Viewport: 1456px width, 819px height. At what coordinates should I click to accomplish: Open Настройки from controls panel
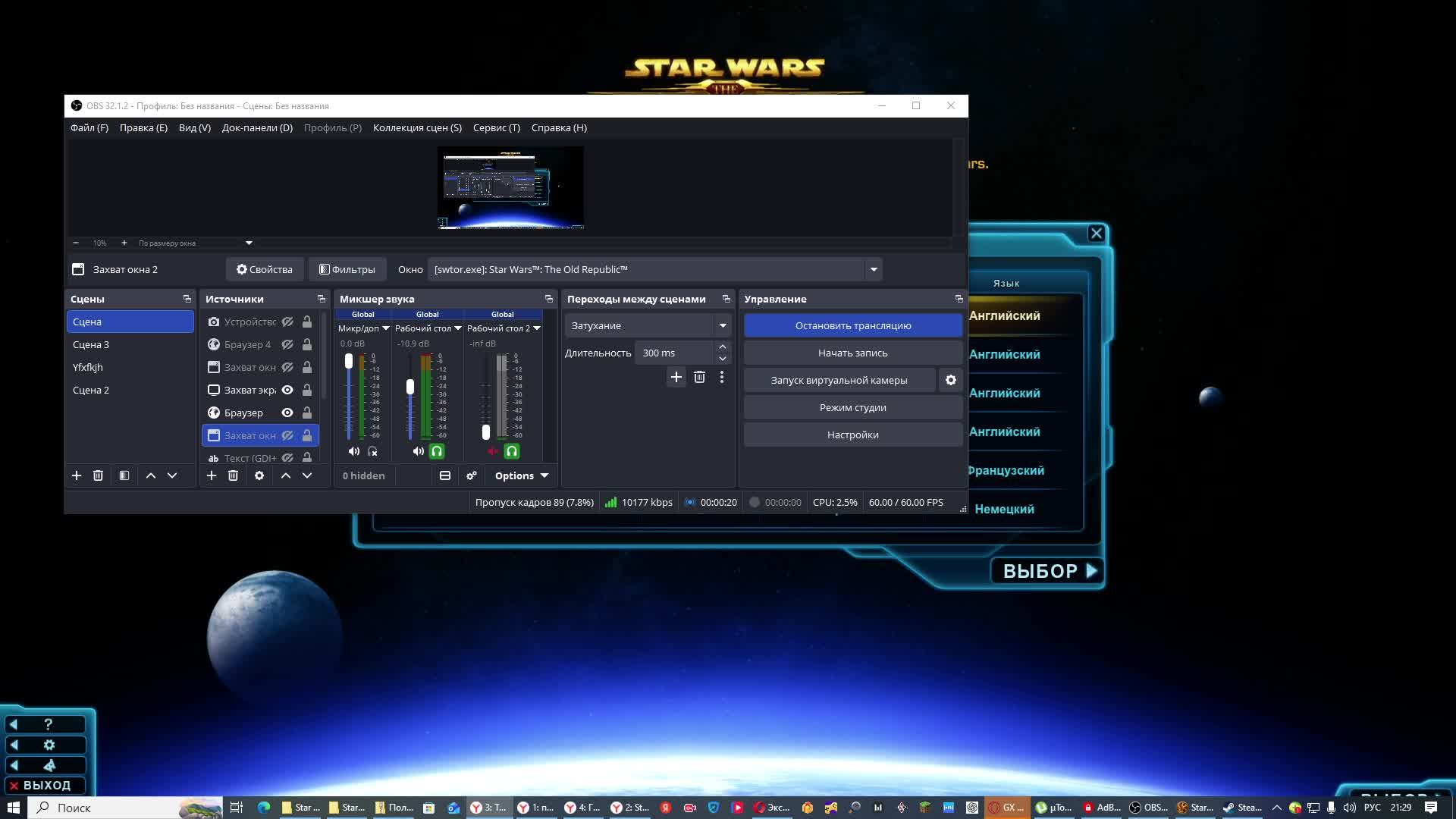[853, 435]
